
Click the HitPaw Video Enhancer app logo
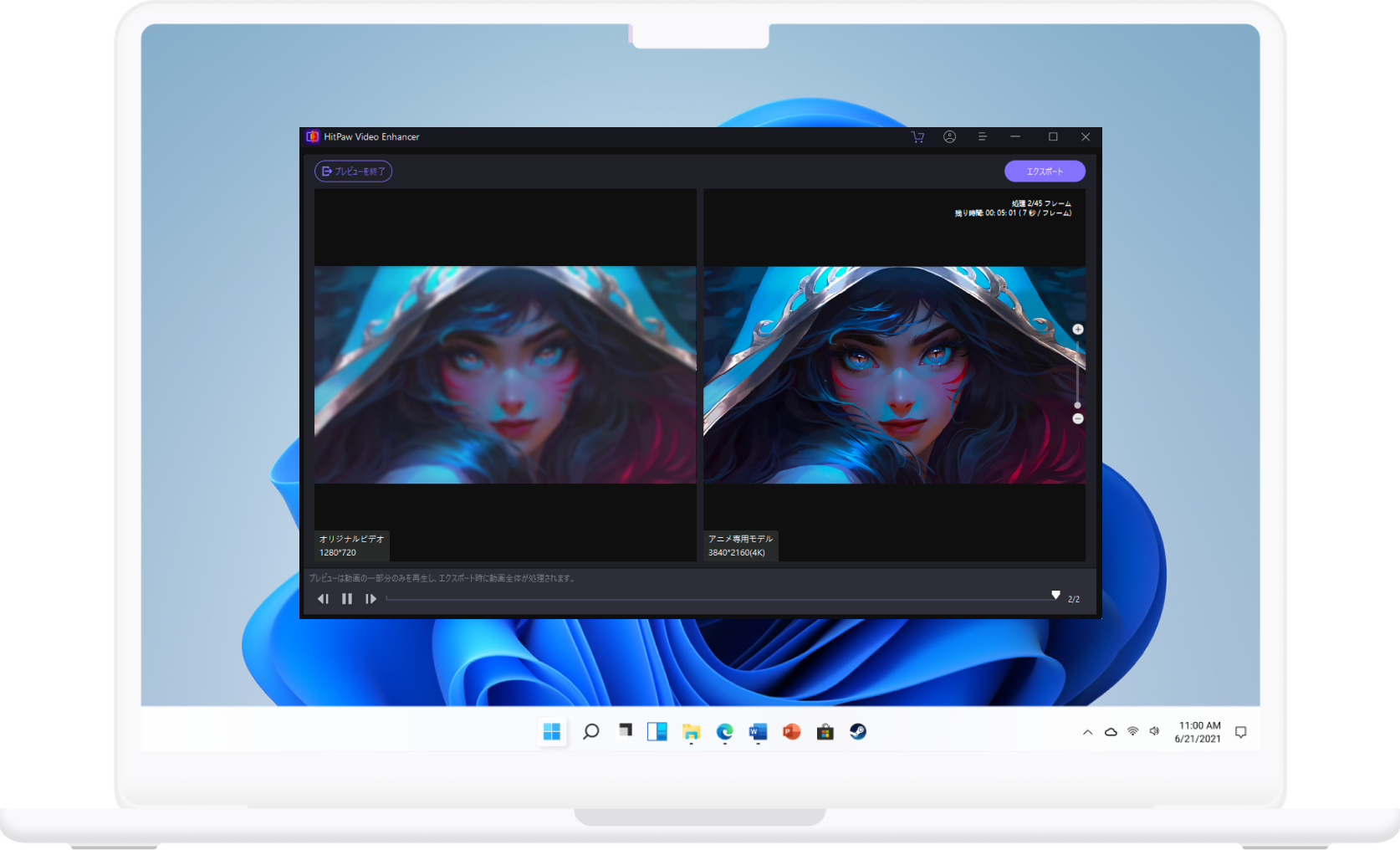(x=312, y=136)
